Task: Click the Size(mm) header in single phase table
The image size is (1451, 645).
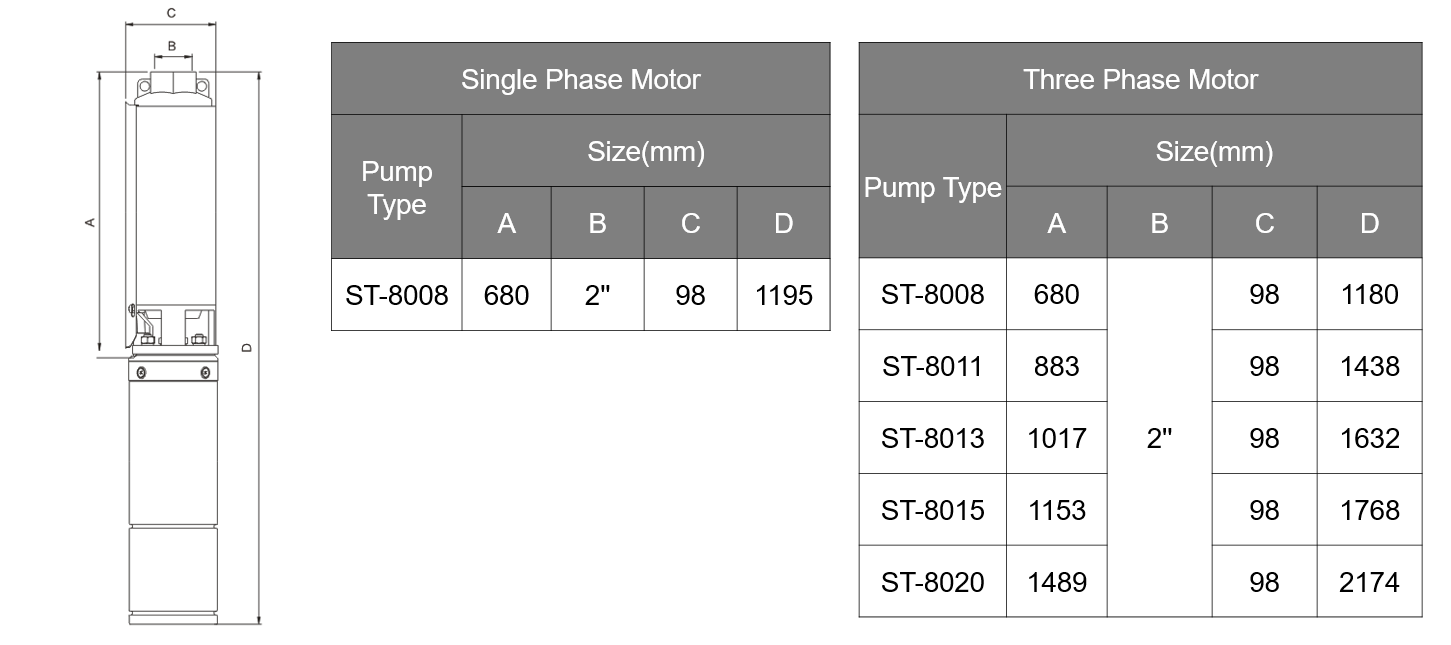Action: [646, 151]
